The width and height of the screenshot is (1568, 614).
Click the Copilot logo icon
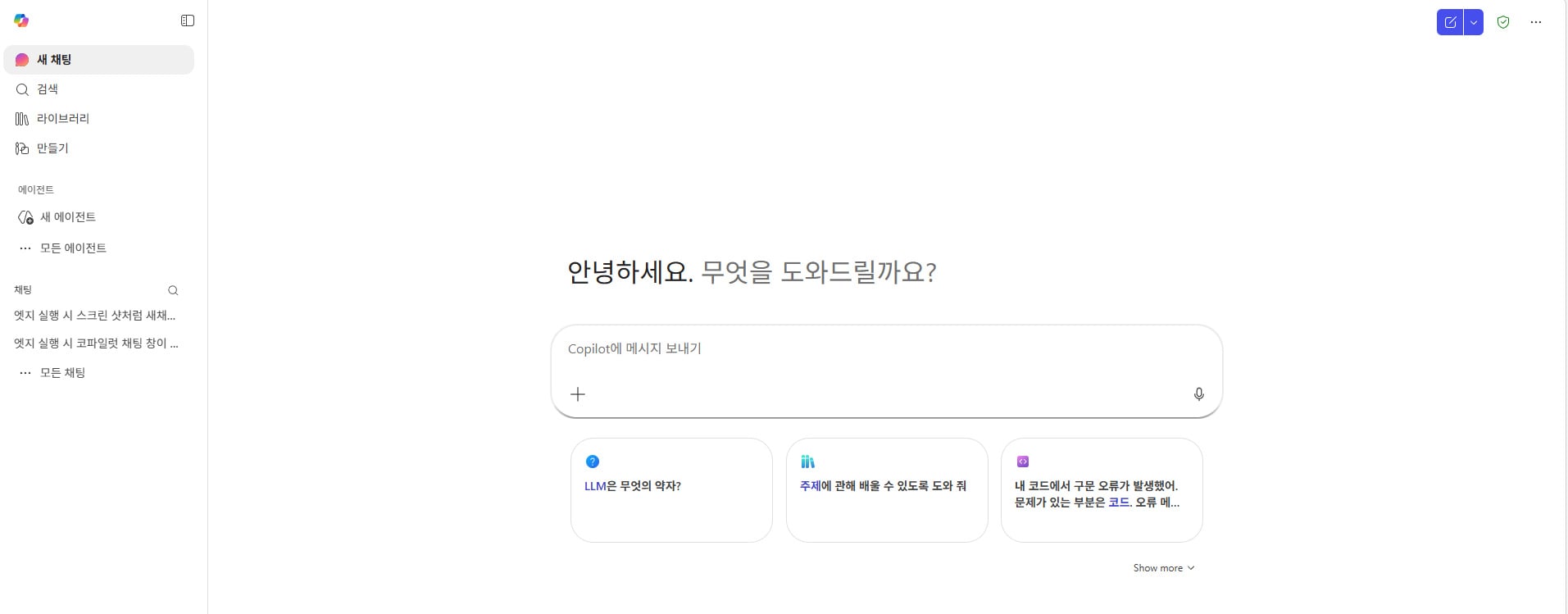coord(21,20)
